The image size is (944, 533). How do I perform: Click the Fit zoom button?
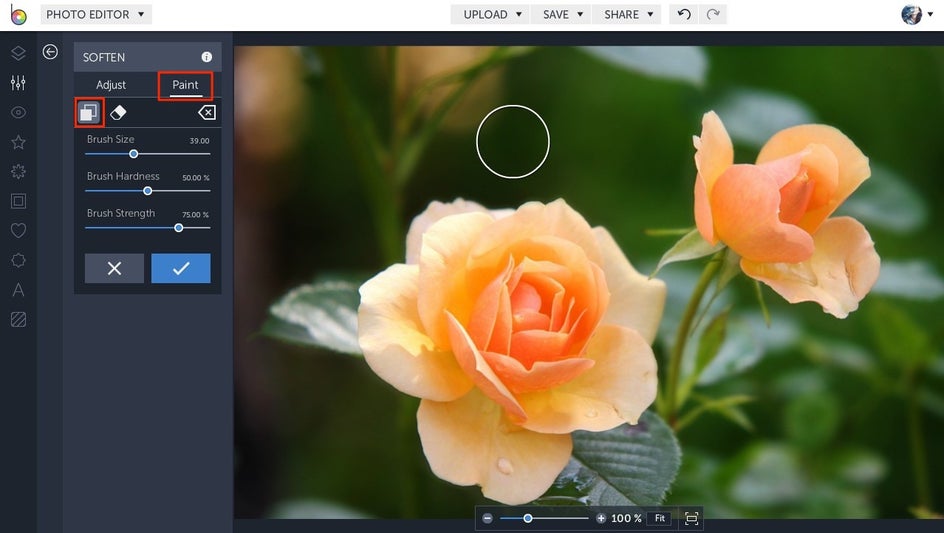click(660, 519)
